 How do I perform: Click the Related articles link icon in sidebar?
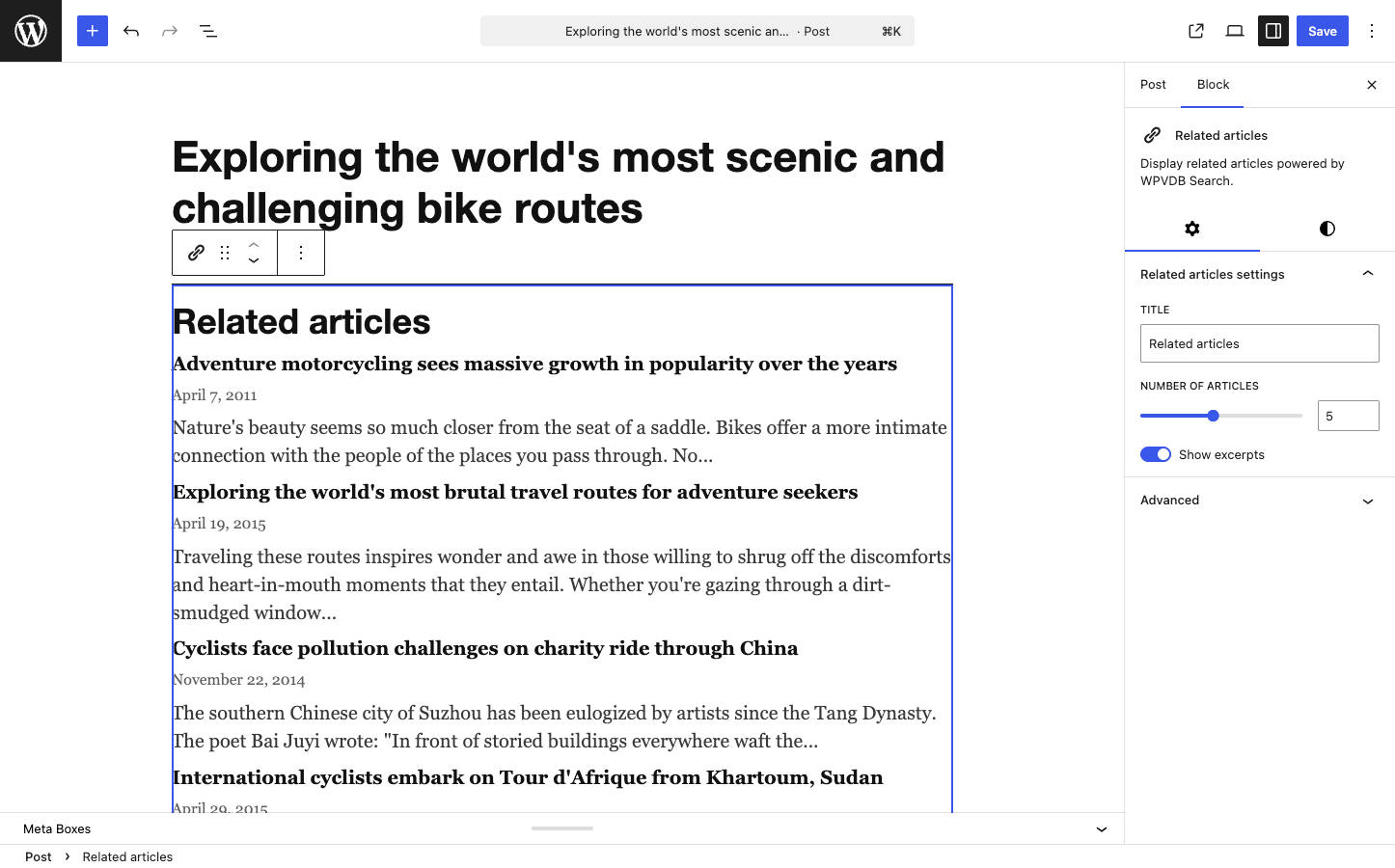[x=1152, y=135]
